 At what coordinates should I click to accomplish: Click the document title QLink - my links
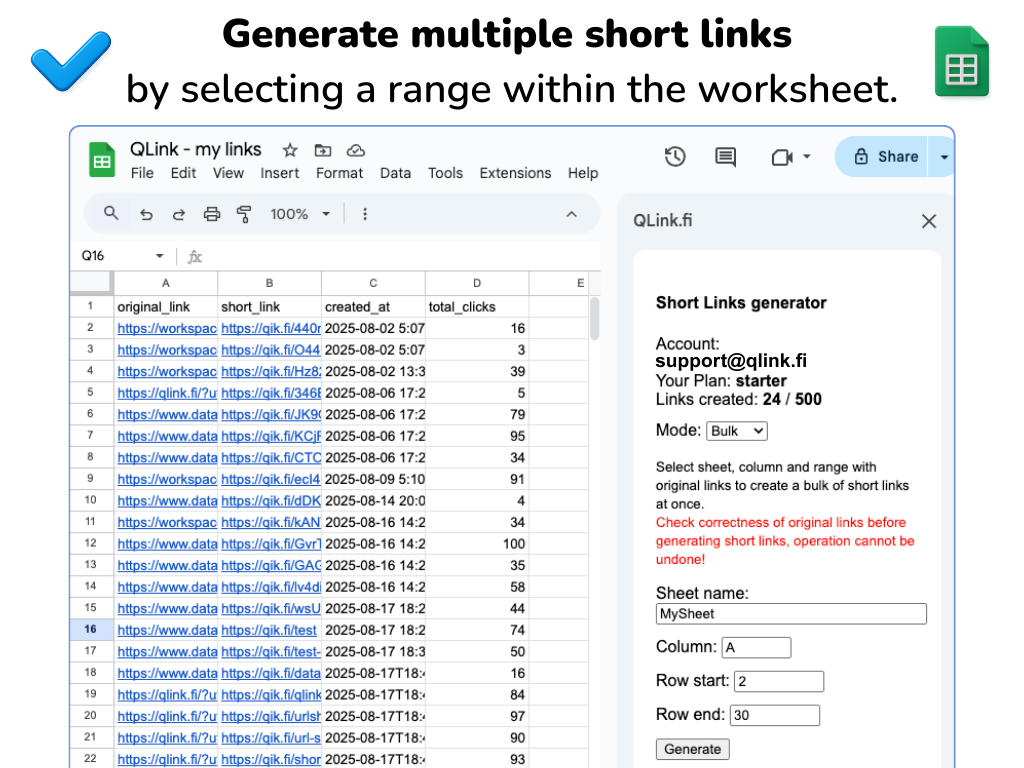click(196, 150)
